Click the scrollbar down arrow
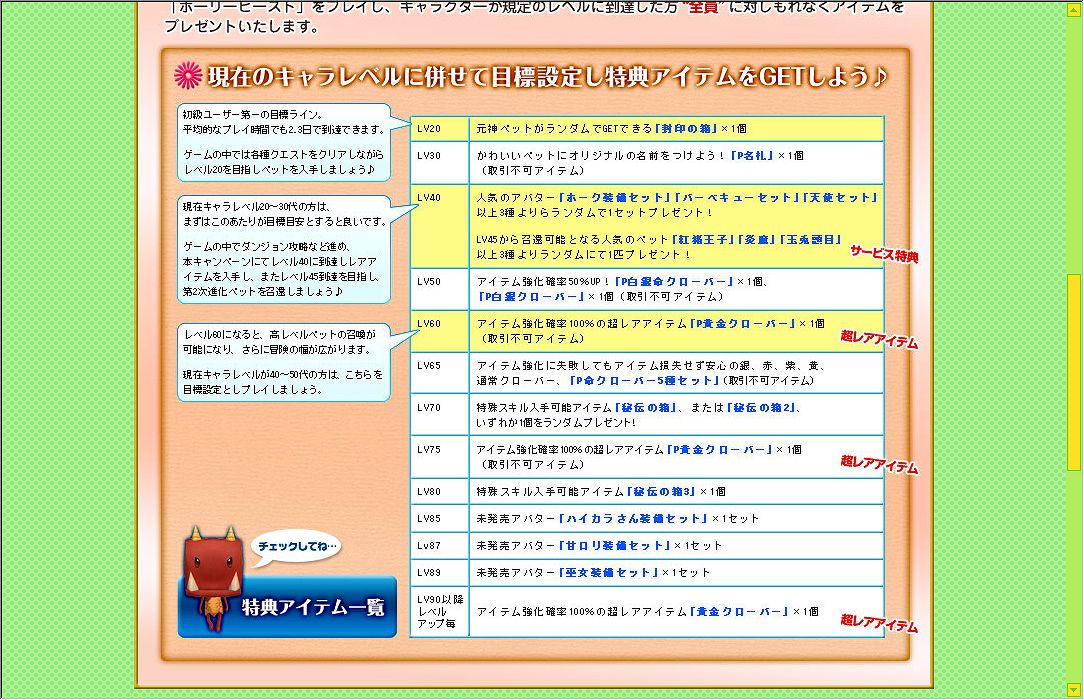 tap(1073, 690)
